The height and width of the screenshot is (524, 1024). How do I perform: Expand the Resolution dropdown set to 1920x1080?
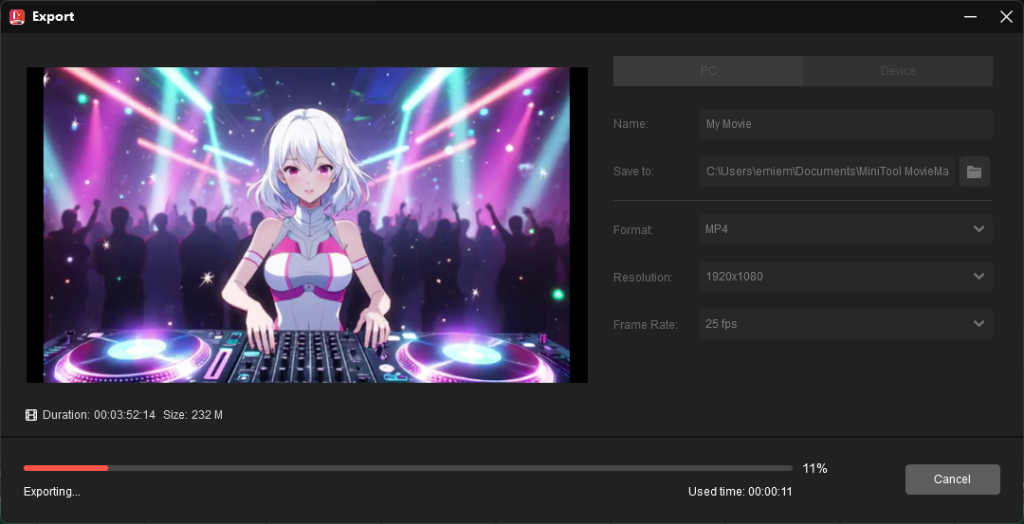point(845,276)
